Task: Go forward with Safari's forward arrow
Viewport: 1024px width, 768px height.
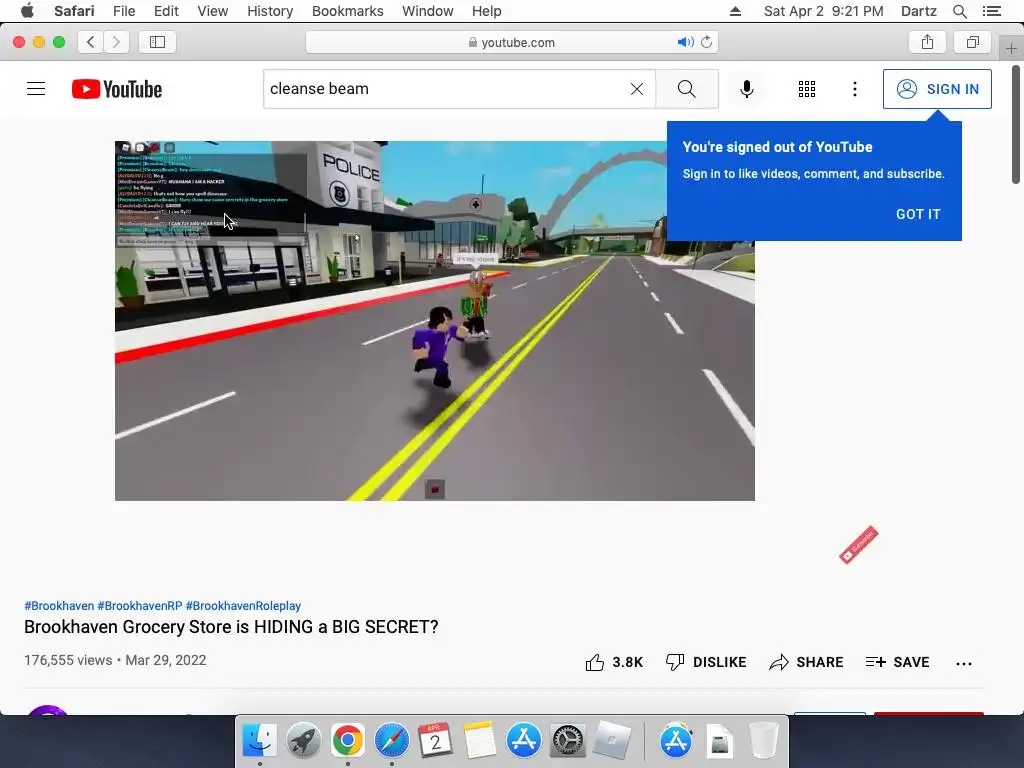Action: [x=116, y=42]
